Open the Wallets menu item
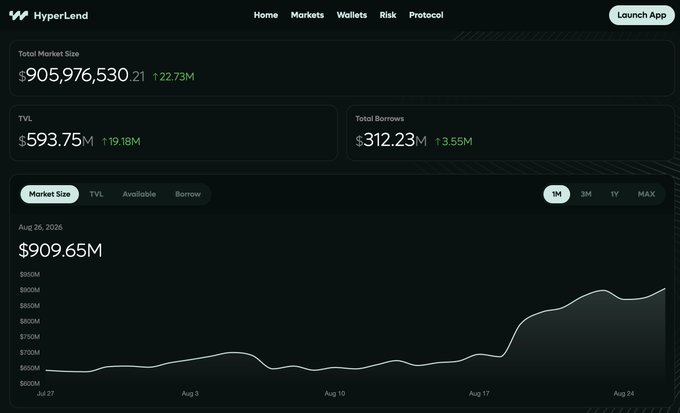 352,15
